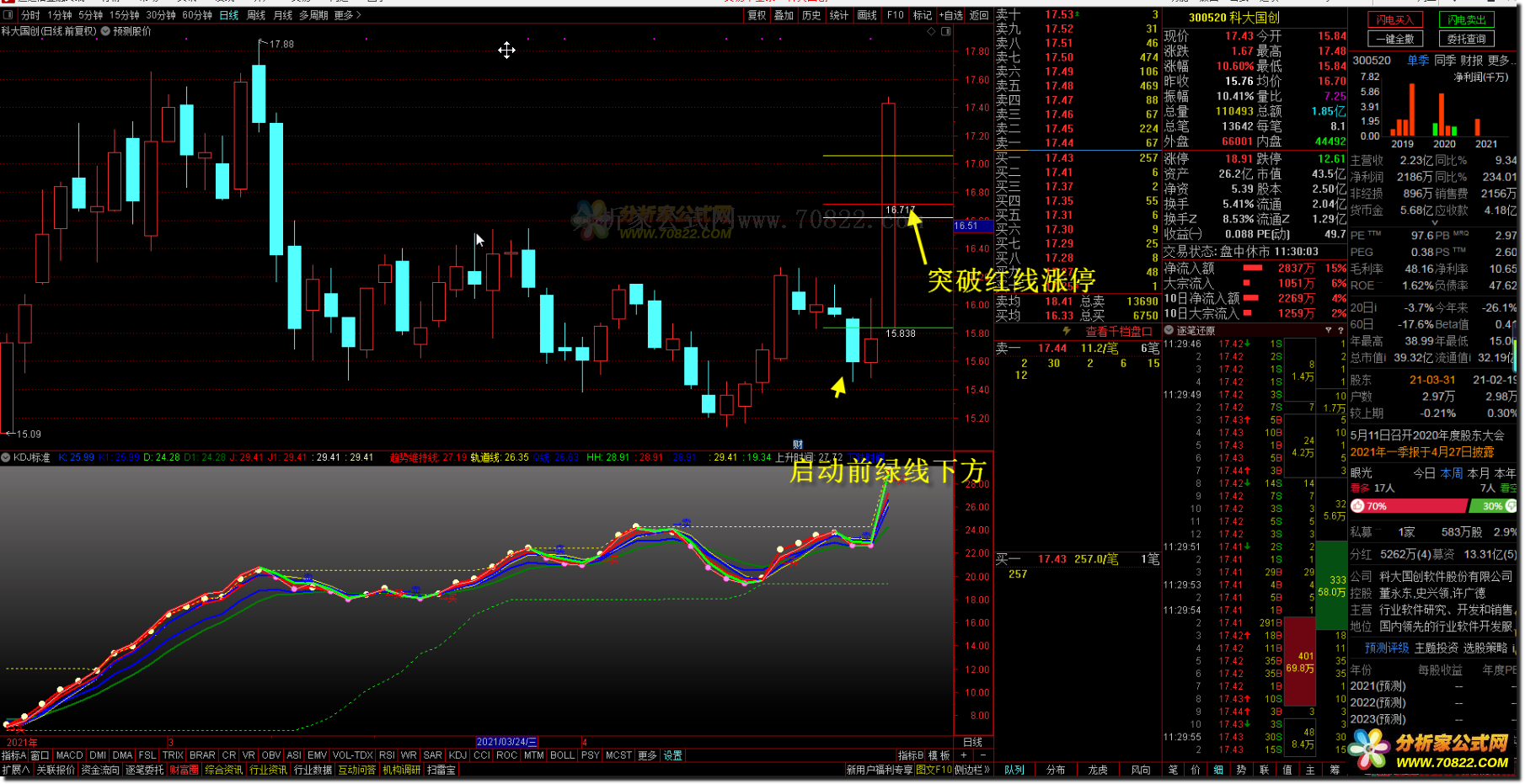
Task: Expand the 更多 timeframe menu
Action: pos(347,15)
